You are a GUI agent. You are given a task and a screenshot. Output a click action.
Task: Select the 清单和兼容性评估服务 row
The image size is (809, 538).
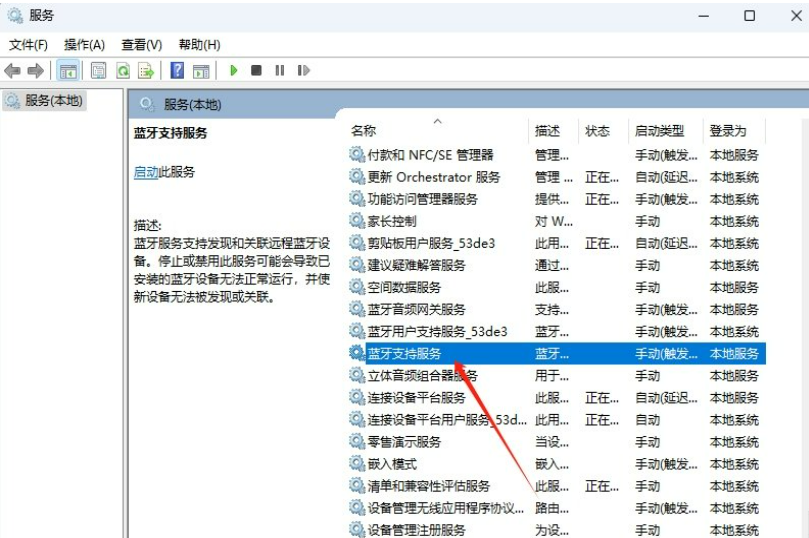point(556,486)
